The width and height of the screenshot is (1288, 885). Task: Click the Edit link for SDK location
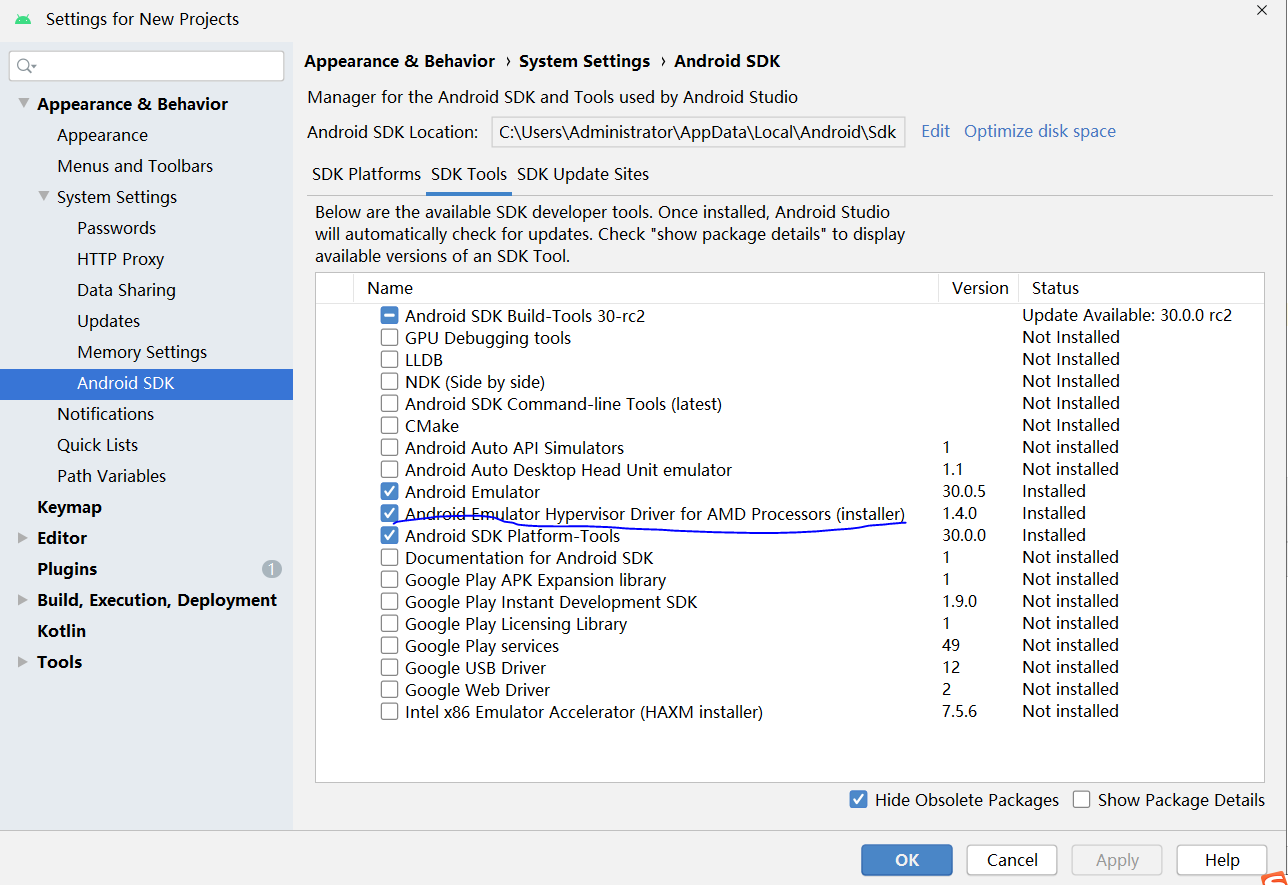click(935, 131)
